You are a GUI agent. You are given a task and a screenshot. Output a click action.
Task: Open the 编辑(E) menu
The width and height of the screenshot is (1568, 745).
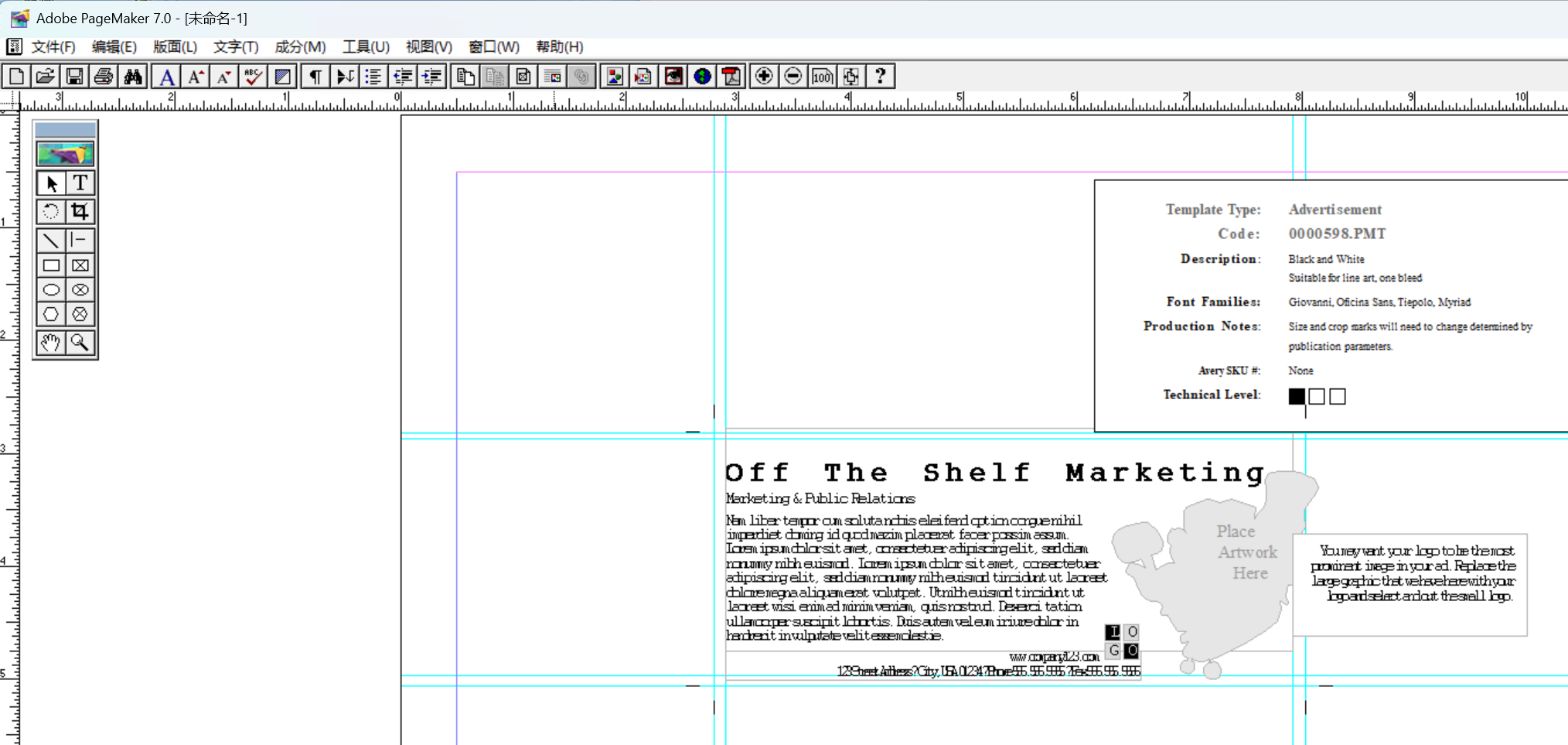click(x=114, y=47)
